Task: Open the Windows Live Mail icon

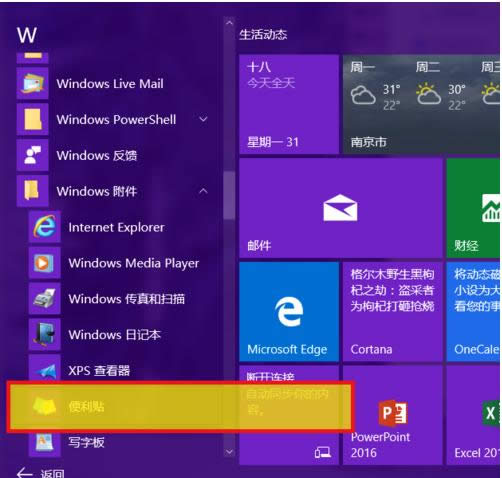Action: click(32, 83)
